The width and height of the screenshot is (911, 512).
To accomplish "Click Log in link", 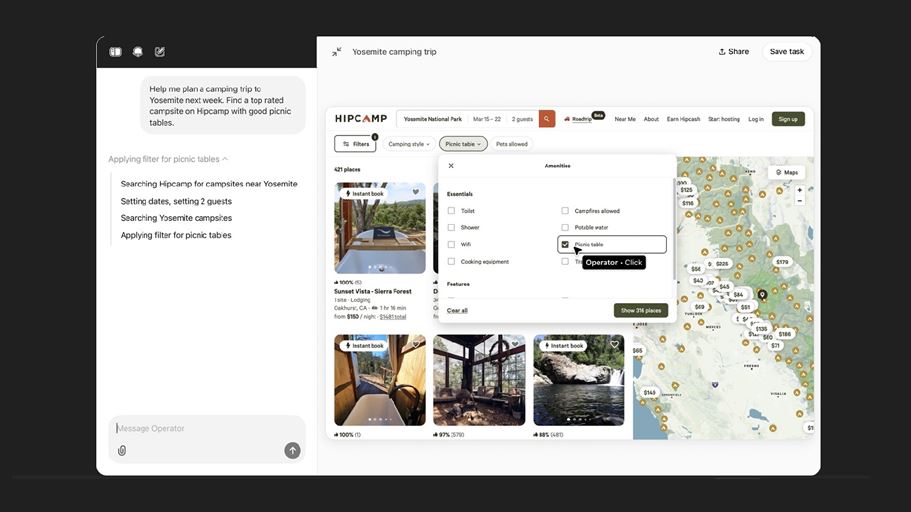I will pos(756,119).
